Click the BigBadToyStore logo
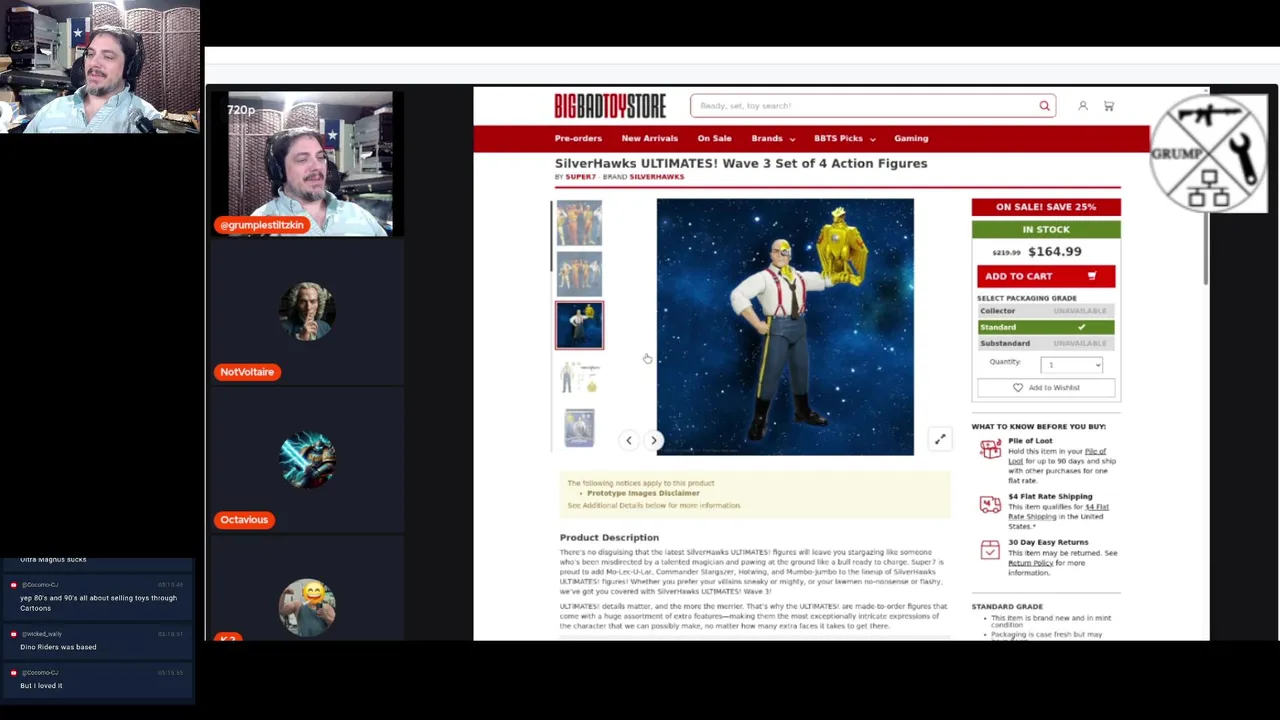 [610, 105]
